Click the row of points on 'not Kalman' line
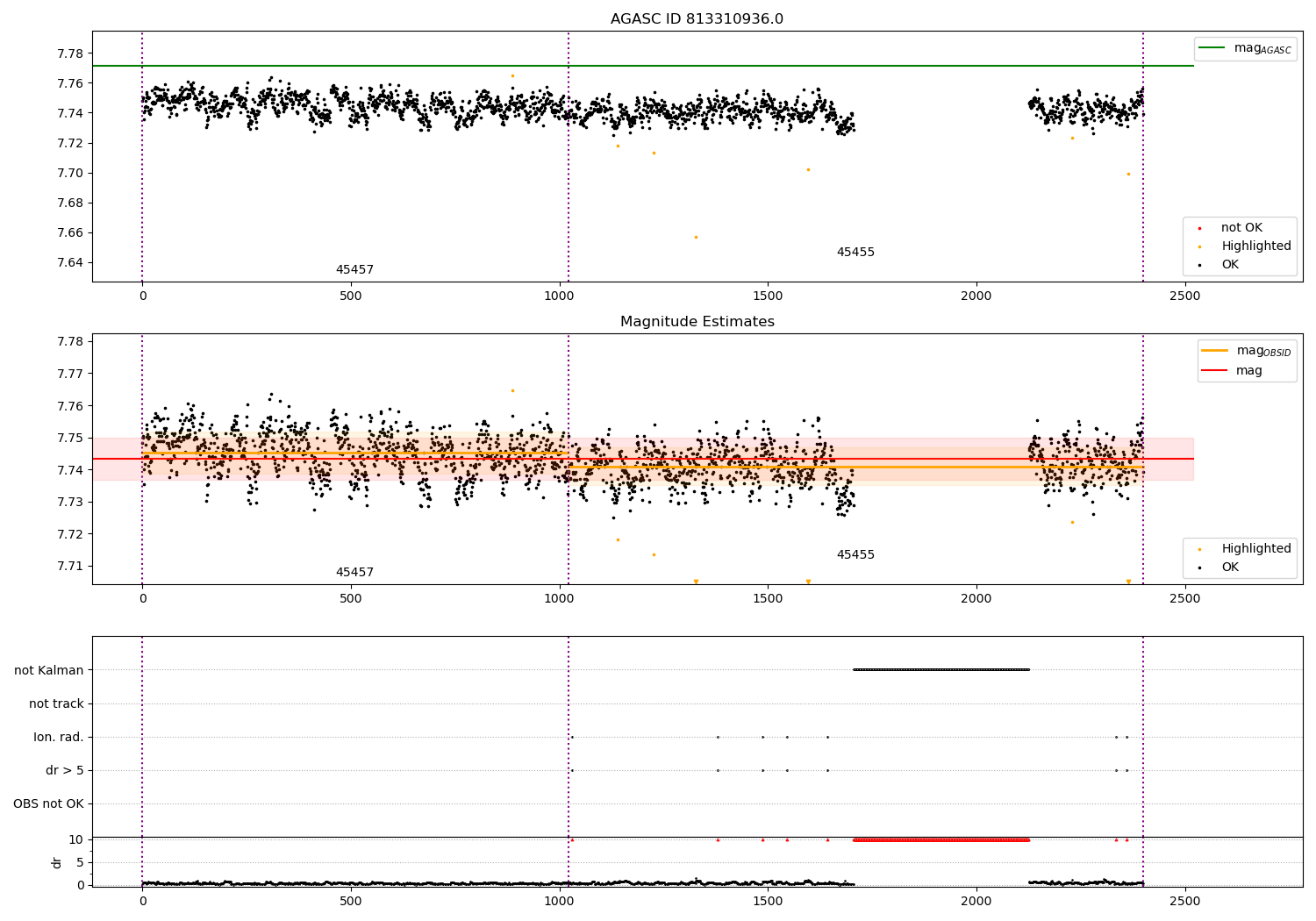Viewport: 1316px width, 921px height. tap(941, 670)
